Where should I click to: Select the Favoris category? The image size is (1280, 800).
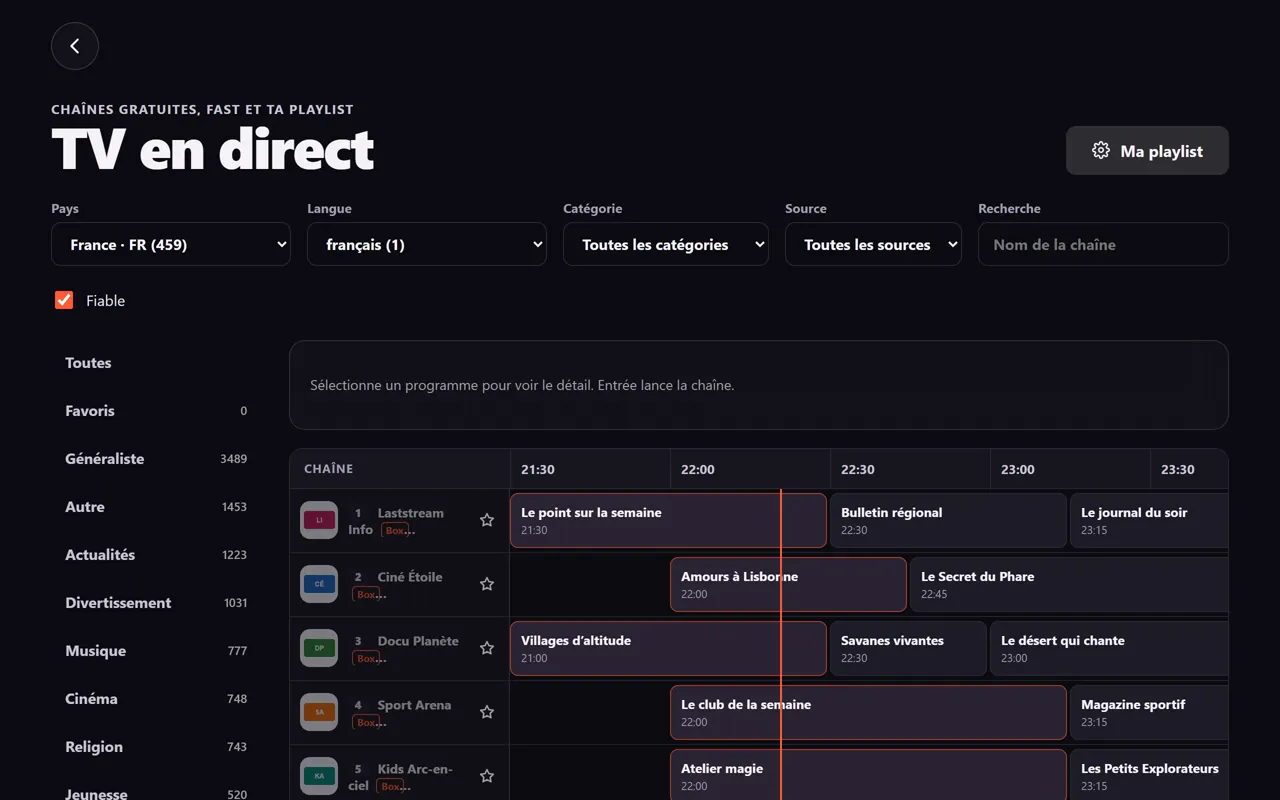(156, 411)
